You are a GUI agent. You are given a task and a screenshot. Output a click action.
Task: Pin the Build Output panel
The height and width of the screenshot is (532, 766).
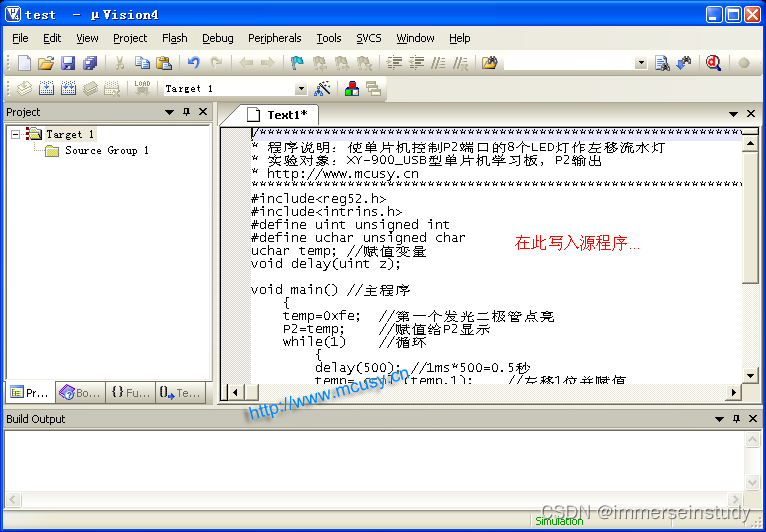coord(736,419)
